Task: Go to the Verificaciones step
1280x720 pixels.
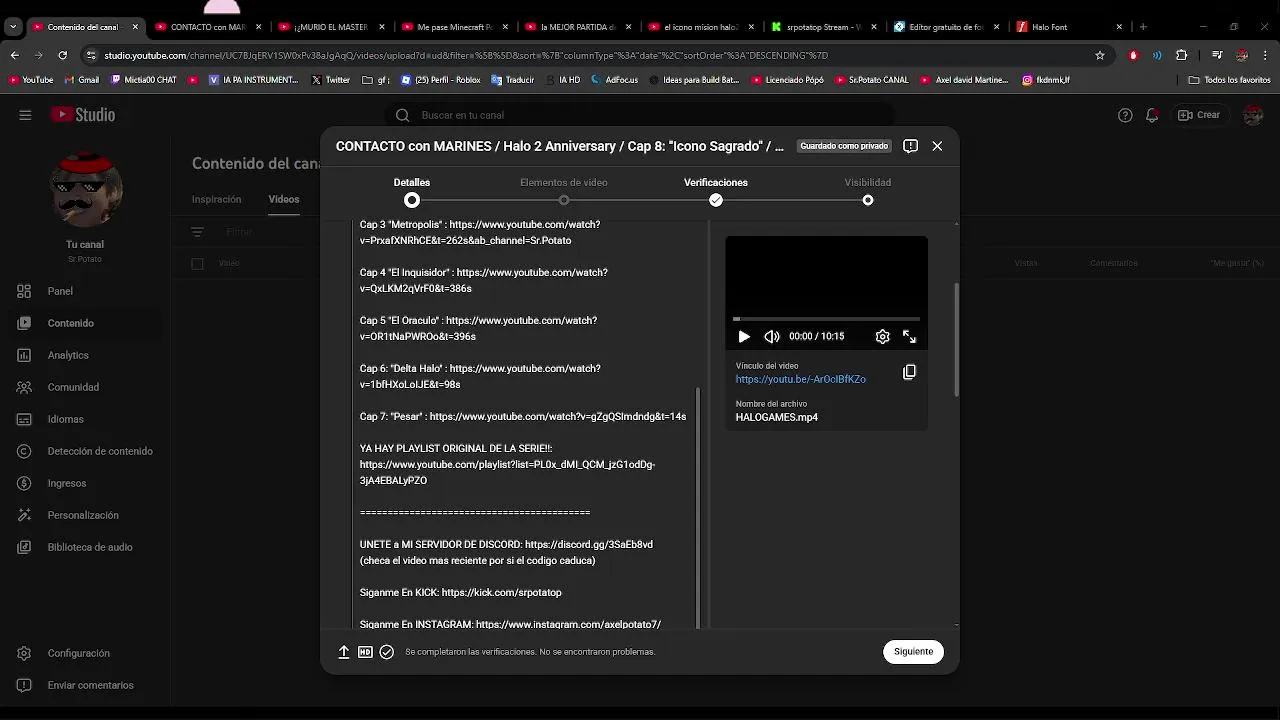Action: coord(716,191)
